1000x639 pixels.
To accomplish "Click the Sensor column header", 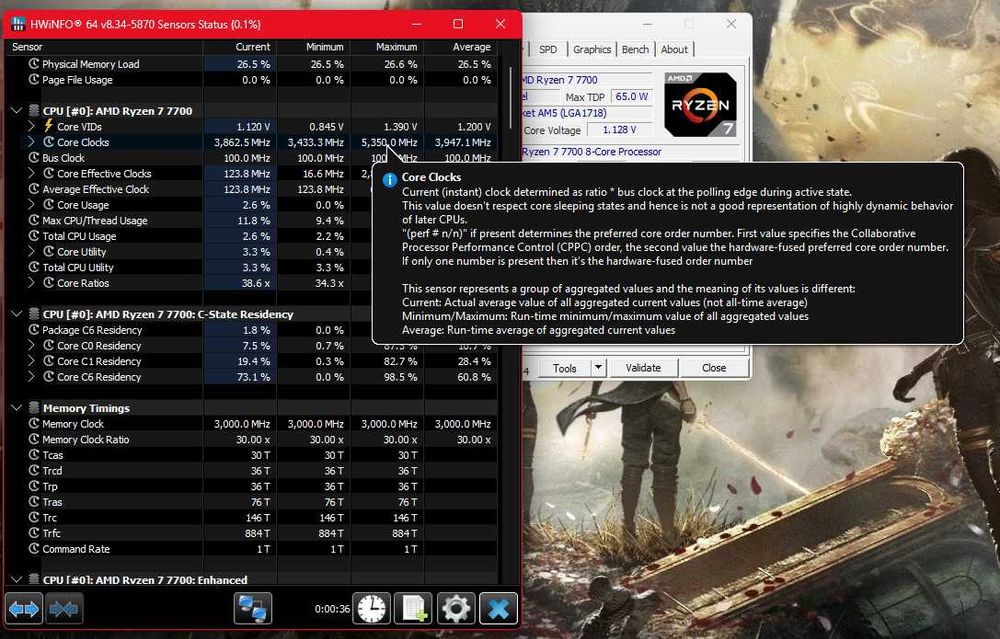I will 104,47.
